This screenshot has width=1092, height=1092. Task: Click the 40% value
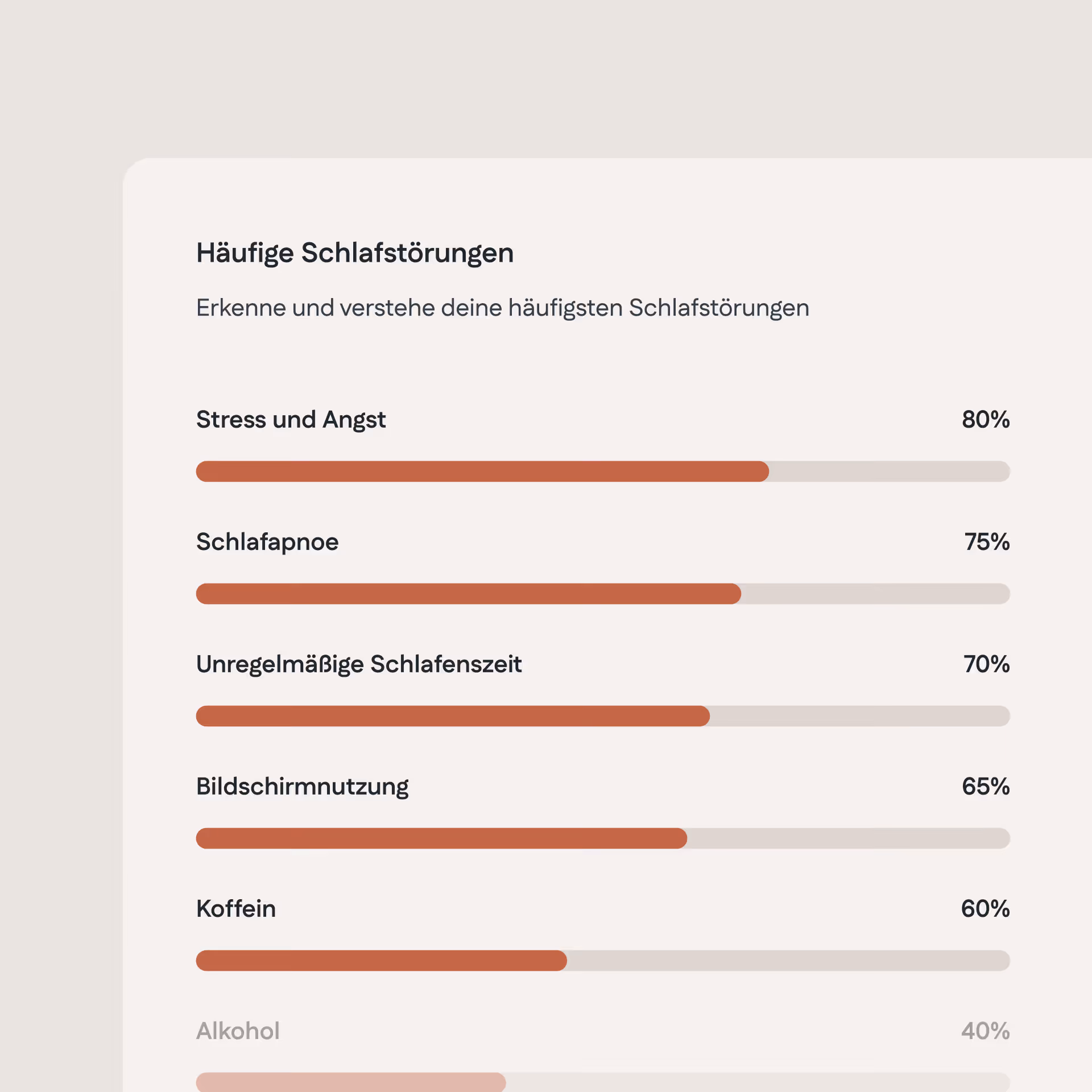[986, 1031]
